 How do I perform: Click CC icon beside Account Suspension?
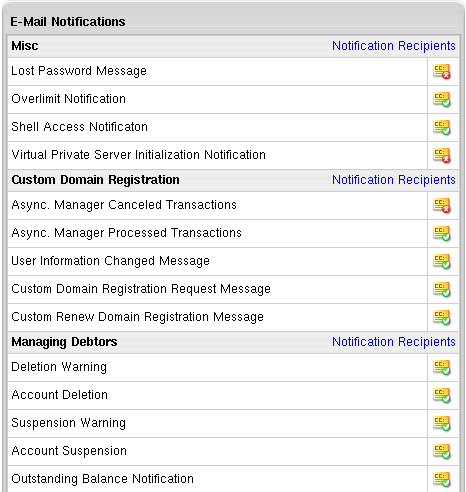(x=442, y=451)
